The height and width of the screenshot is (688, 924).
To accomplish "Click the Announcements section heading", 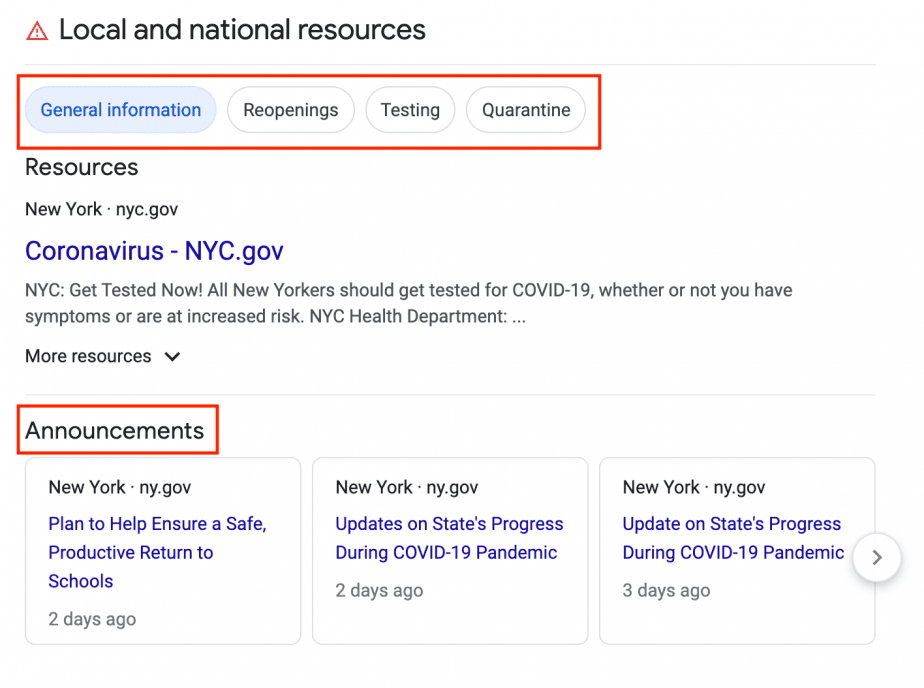I will pyautogui.click(x=114, y=431).
